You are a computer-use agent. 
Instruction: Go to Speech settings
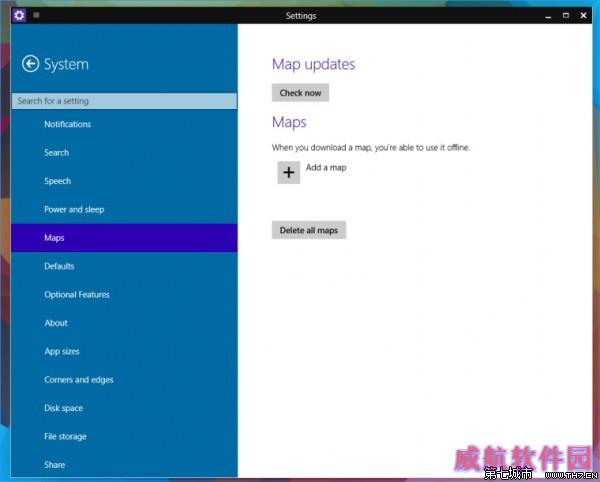click(x=124, y=181)
